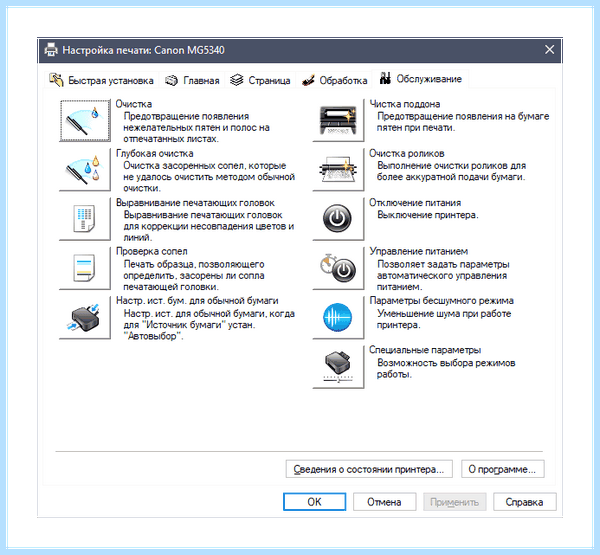Screen dimensions: 600x555
Task: Open Управление питанием auto power icon
Action: coord(338,268)
